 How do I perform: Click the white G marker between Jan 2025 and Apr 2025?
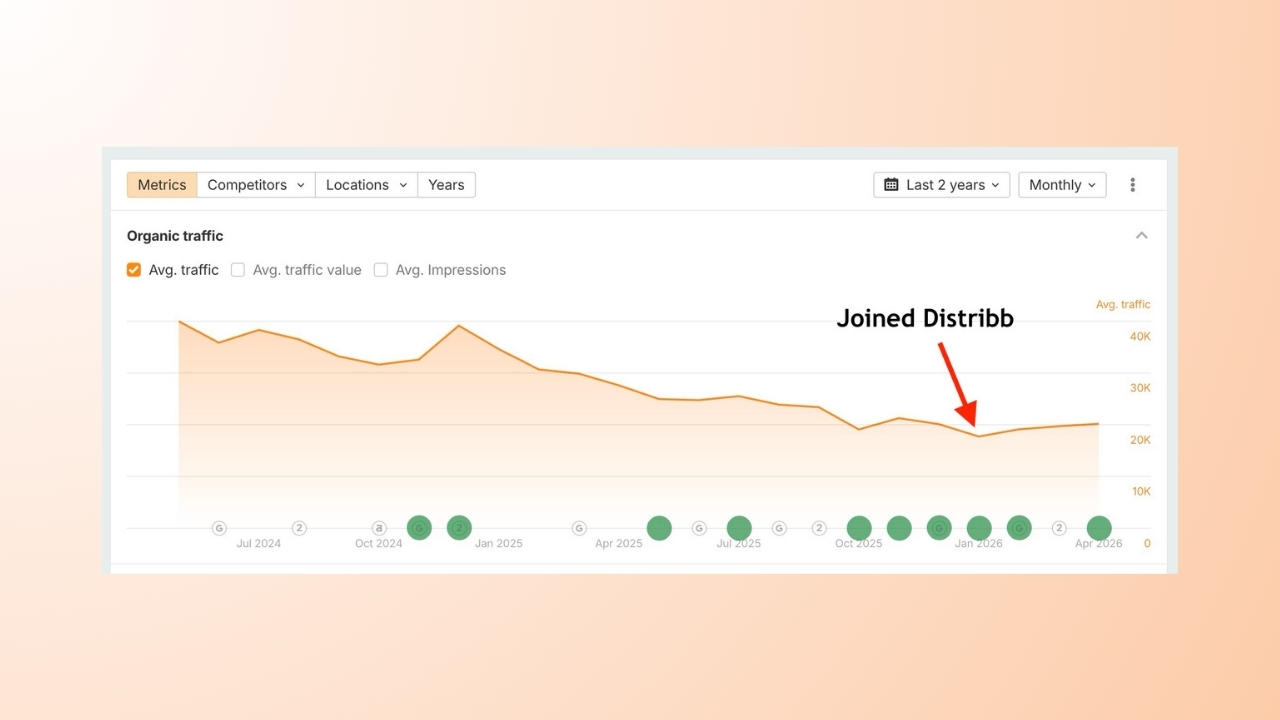coord(579,528)
